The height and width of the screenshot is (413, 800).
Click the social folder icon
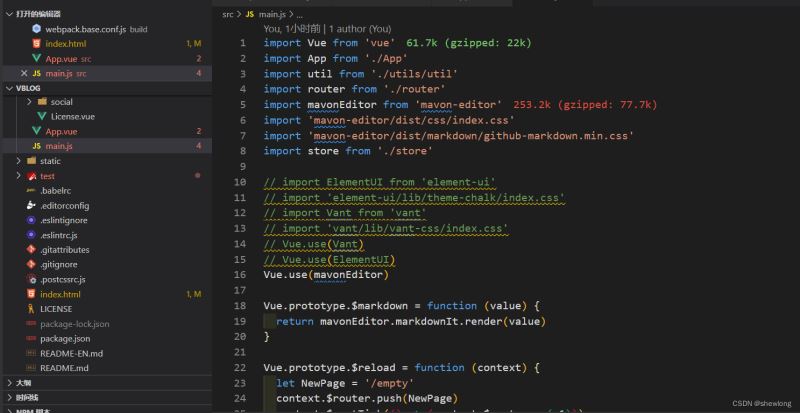click(42, 102)
